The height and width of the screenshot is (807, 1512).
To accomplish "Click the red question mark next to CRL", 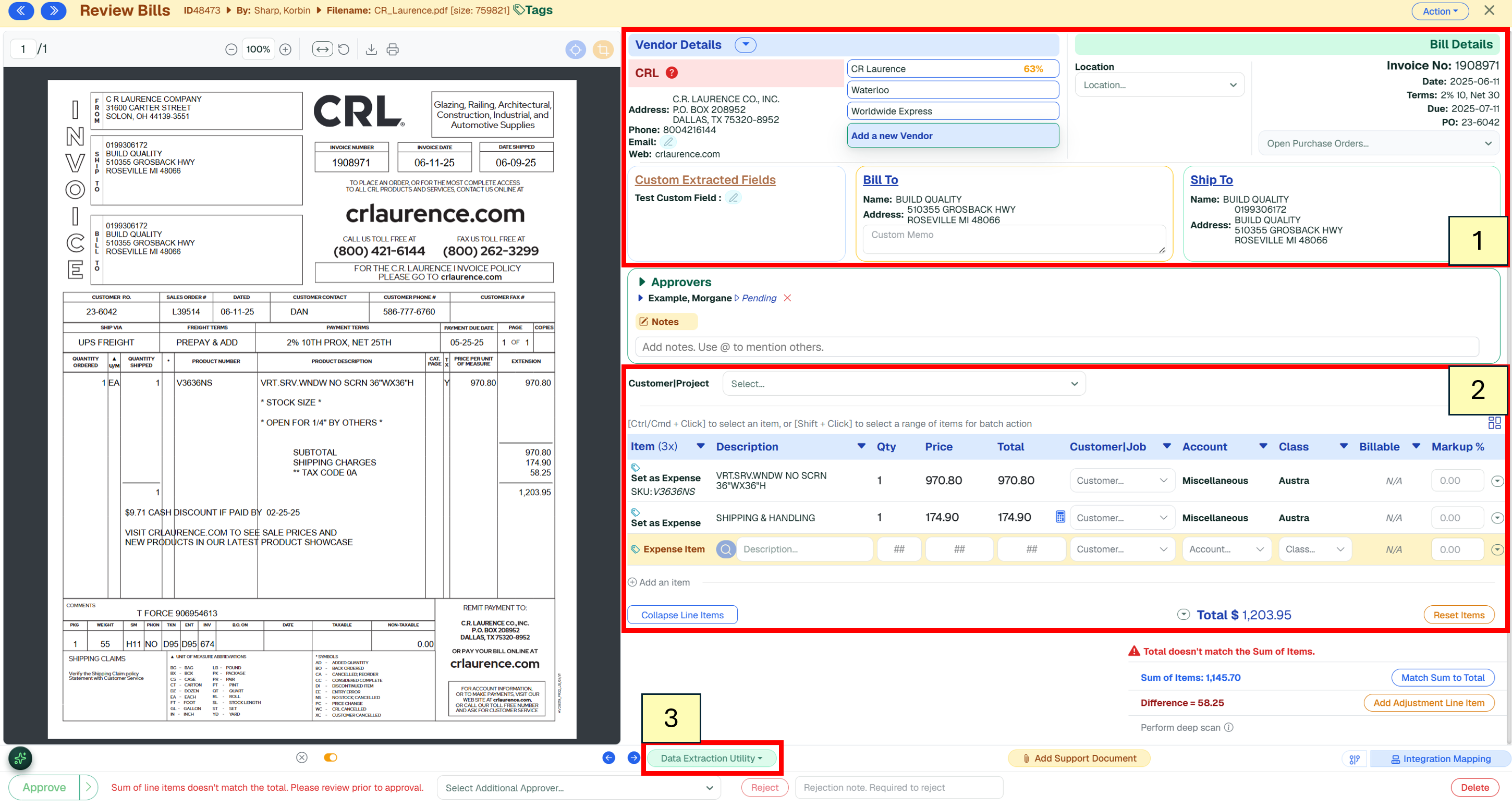I will 672,73.
